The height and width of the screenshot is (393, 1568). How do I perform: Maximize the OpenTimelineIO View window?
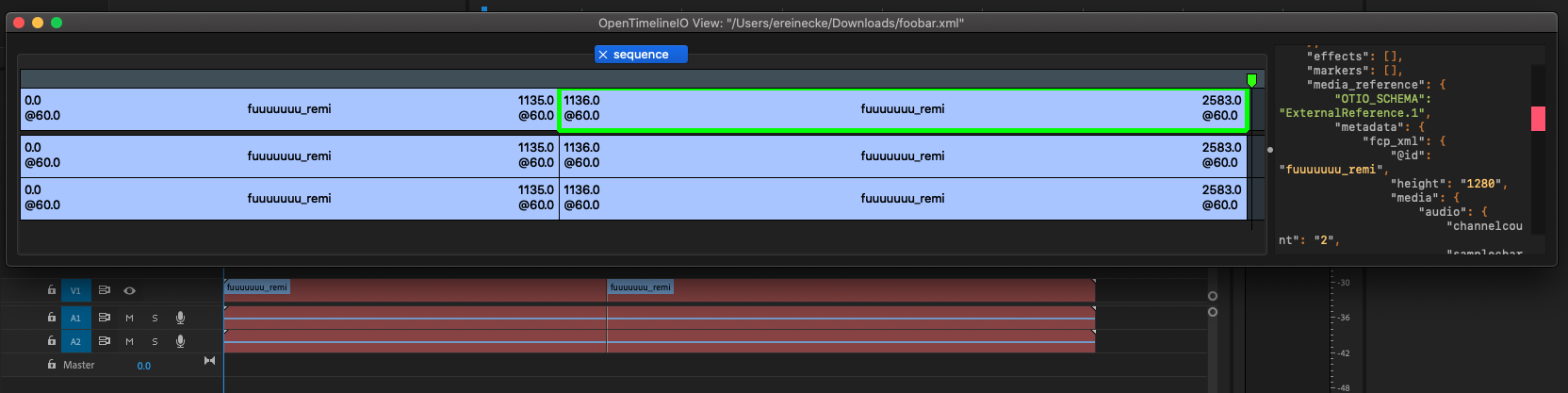(57, 23)
